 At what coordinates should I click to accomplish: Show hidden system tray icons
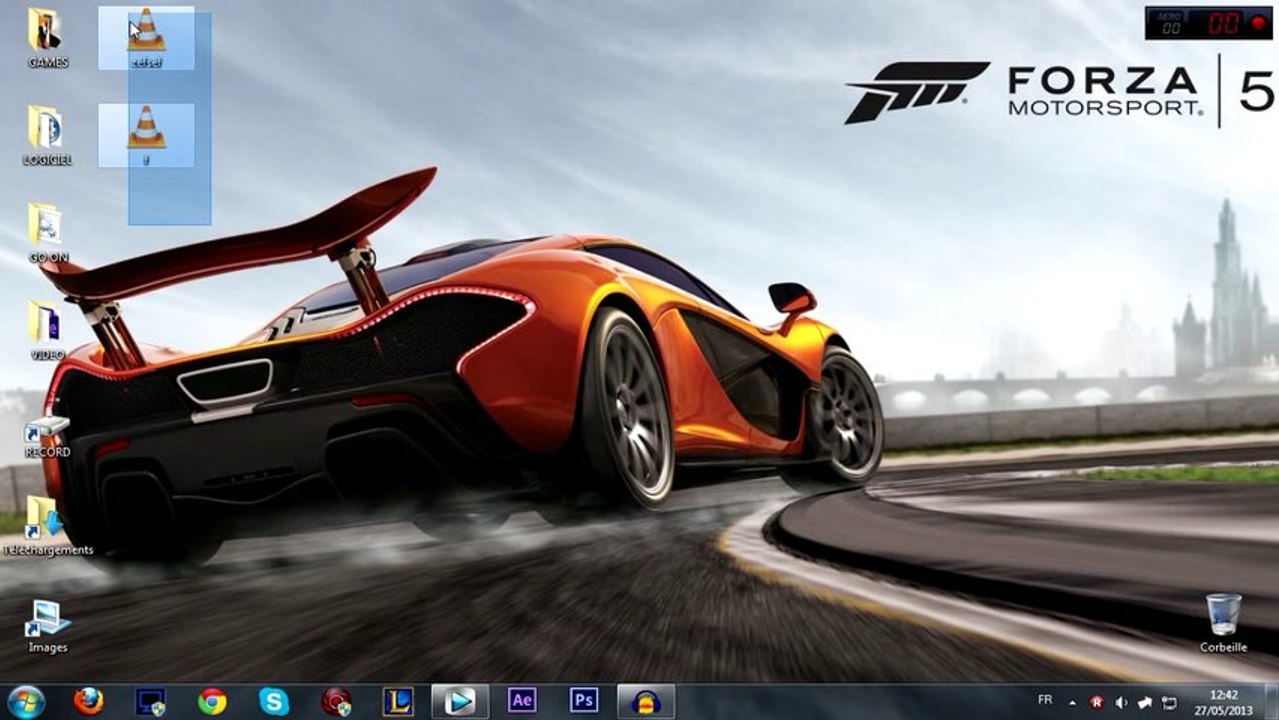[x=1073, y=702]
